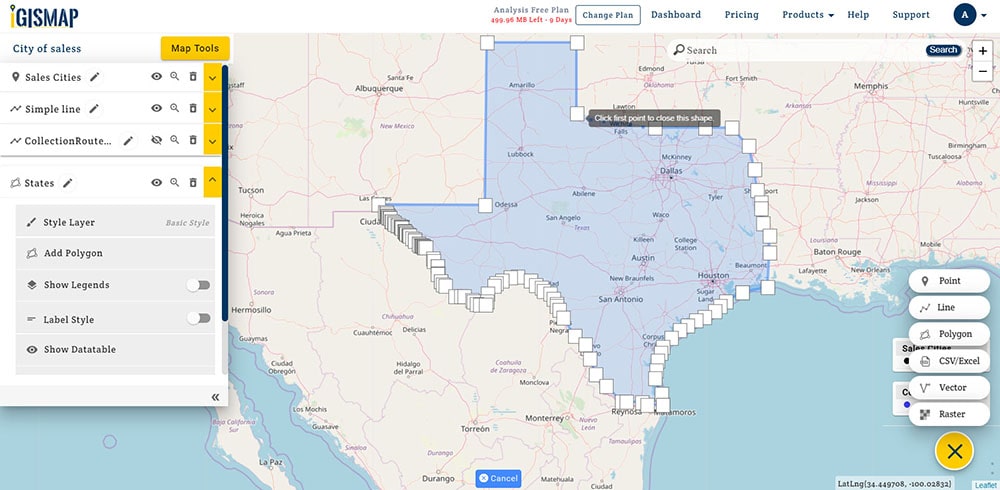Image resolution: width=1000 pixels, height=490 pixels.
Task: Click the States polygon layer icon
Action: [x=15, y=183]
